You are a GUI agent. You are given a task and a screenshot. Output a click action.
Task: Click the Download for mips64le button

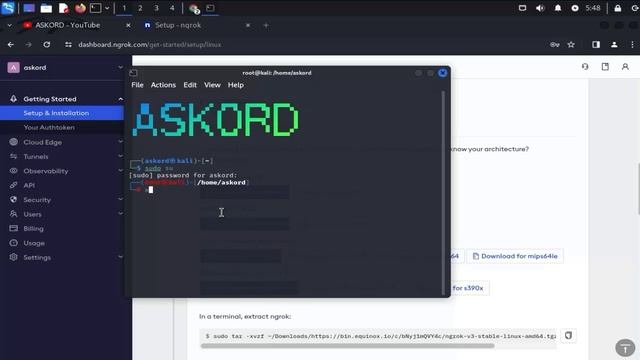(x=515, y=256)
